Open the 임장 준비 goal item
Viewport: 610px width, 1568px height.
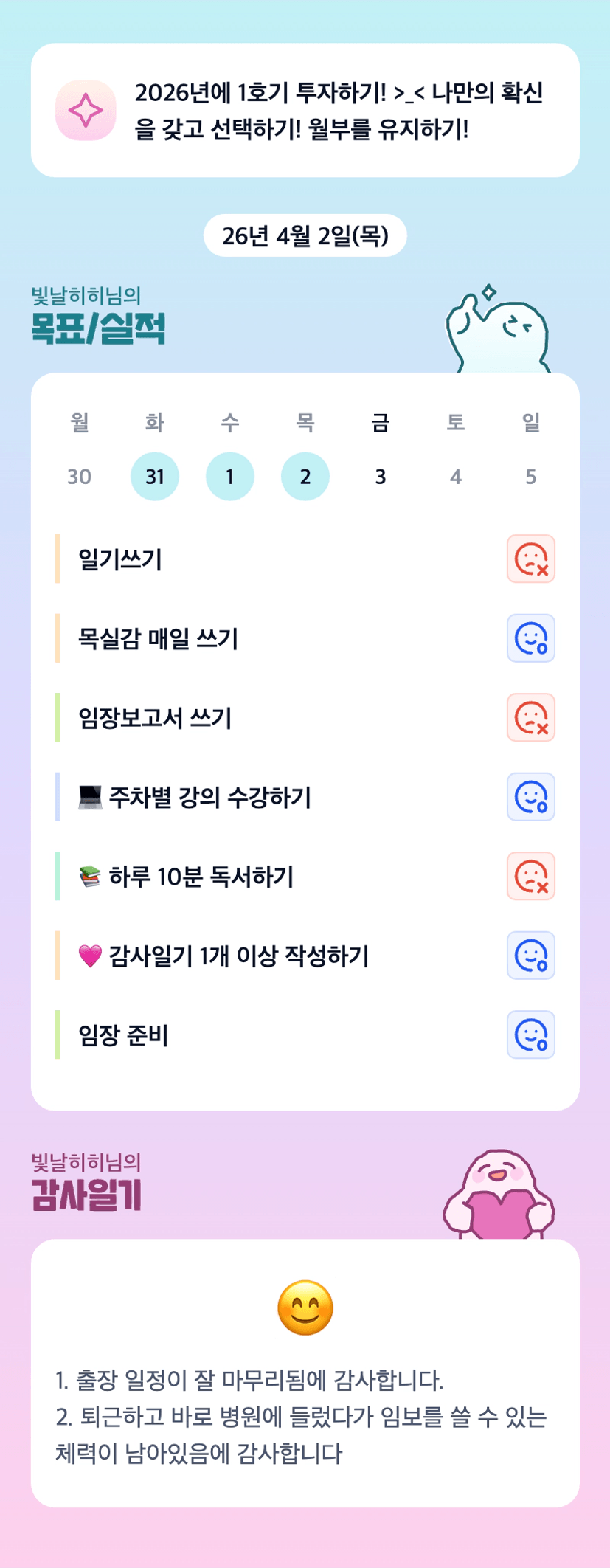[124, 1035]
